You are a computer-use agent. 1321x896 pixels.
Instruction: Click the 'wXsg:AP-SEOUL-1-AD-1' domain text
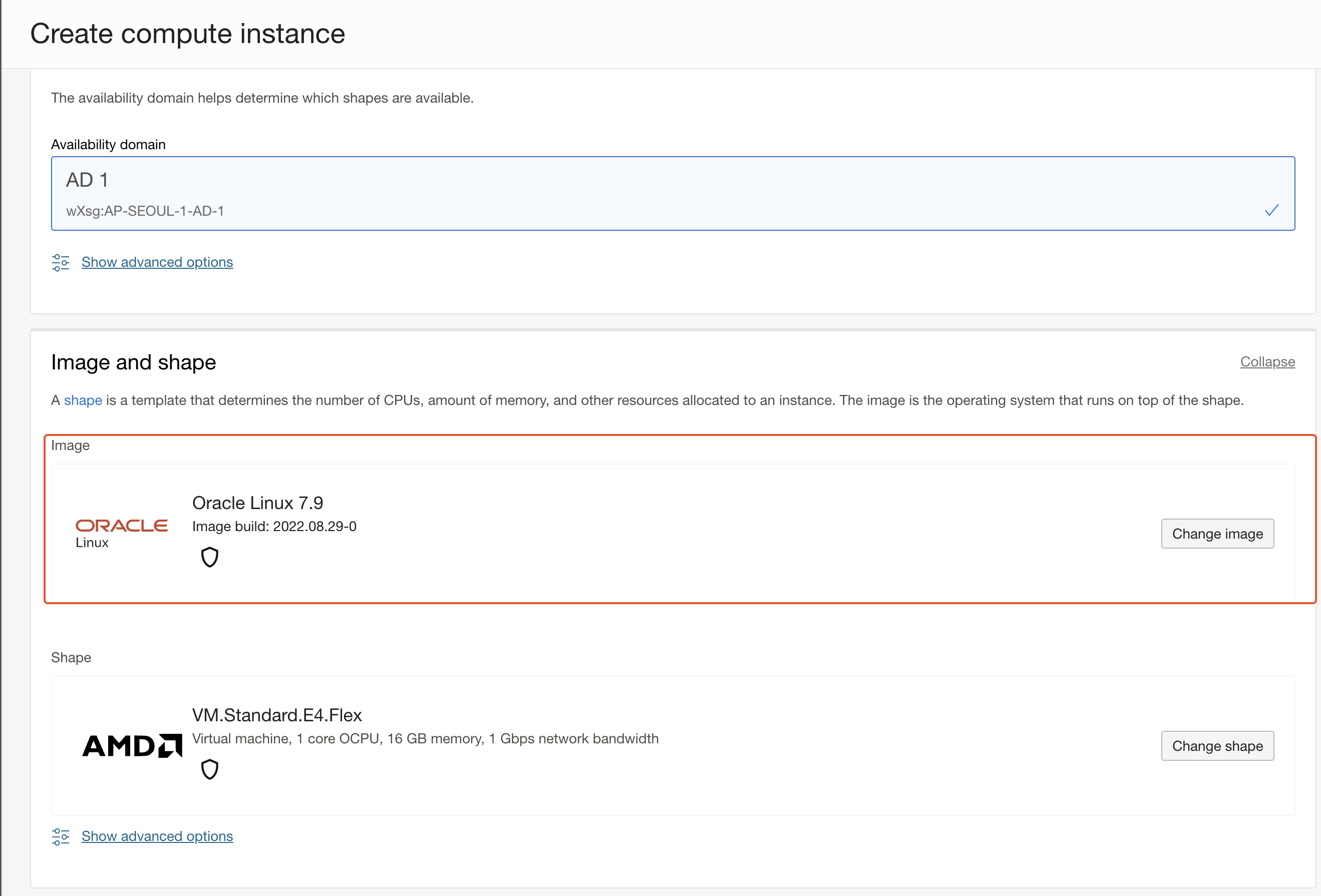pos(145,211)
